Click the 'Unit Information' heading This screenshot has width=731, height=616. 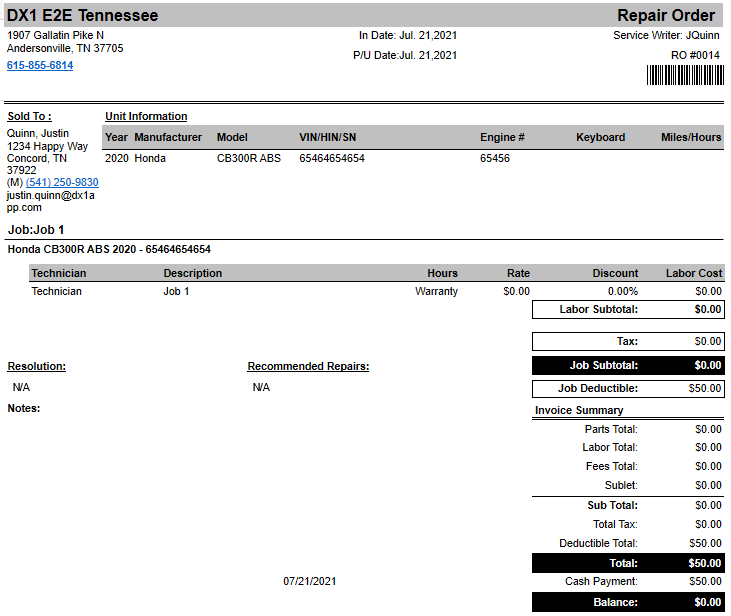[146, 117]
